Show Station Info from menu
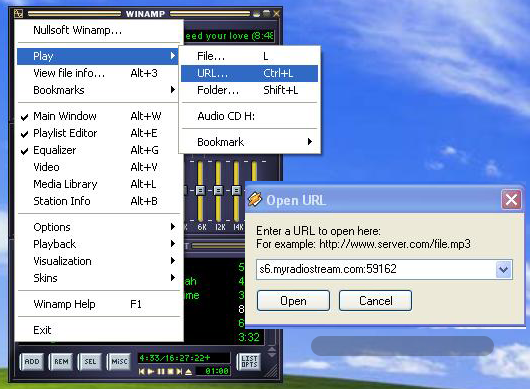 (98, 201)
